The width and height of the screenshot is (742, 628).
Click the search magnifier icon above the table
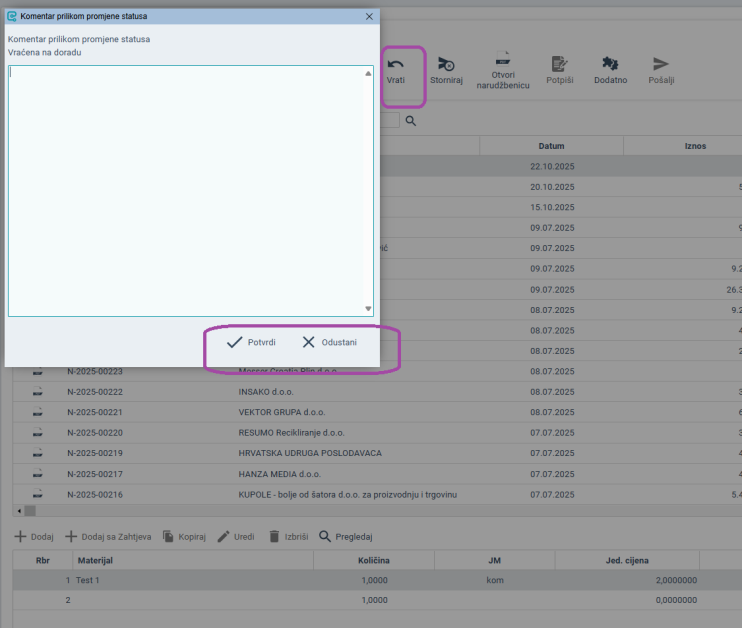coord(410,121)
